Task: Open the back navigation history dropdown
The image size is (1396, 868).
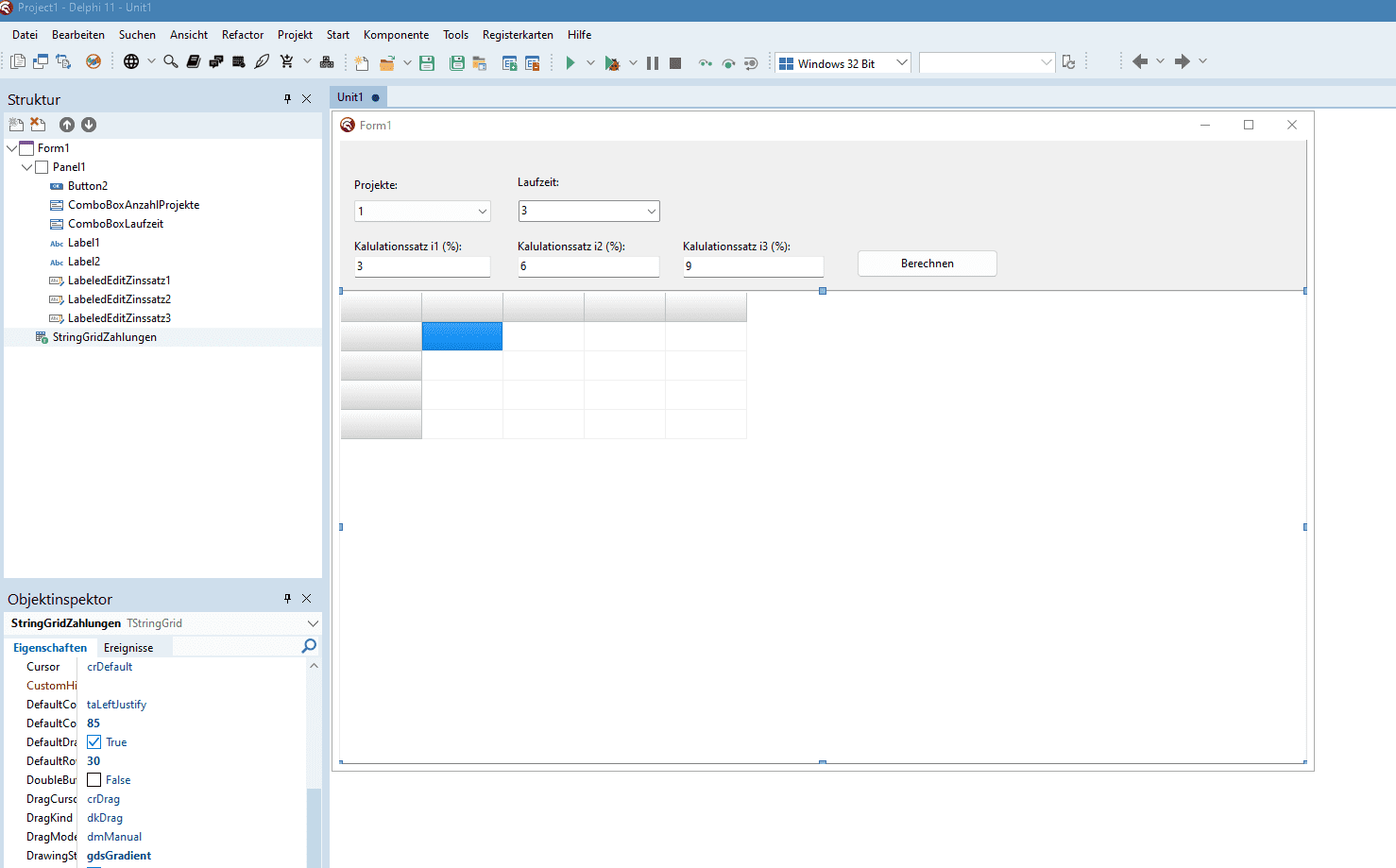Action: 1160,61
